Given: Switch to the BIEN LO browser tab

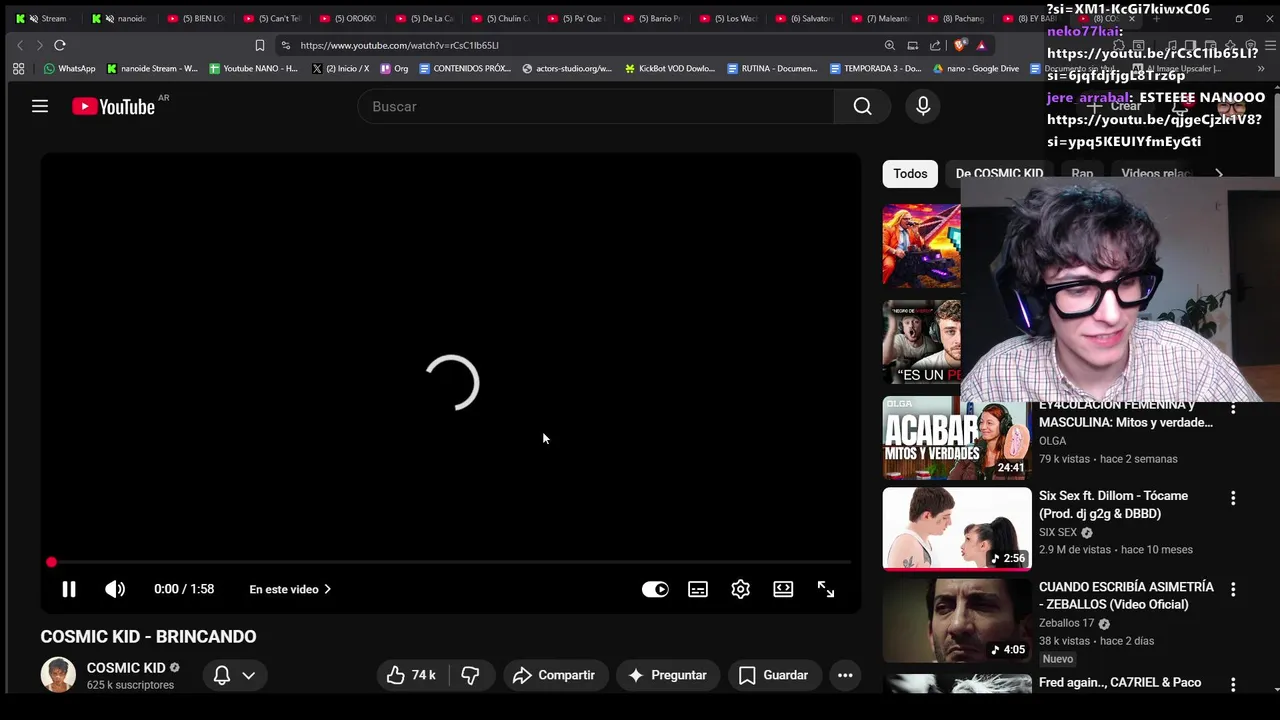Looking at the screenshot, I should [197, 18].
